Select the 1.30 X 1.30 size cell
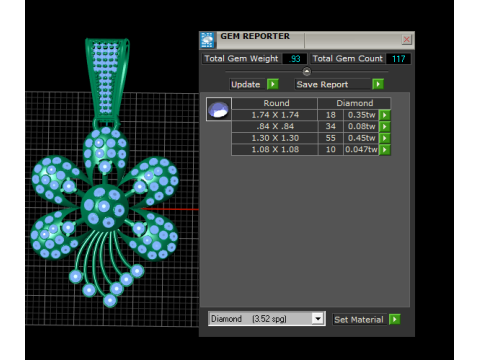 click(x=275, y=138)
